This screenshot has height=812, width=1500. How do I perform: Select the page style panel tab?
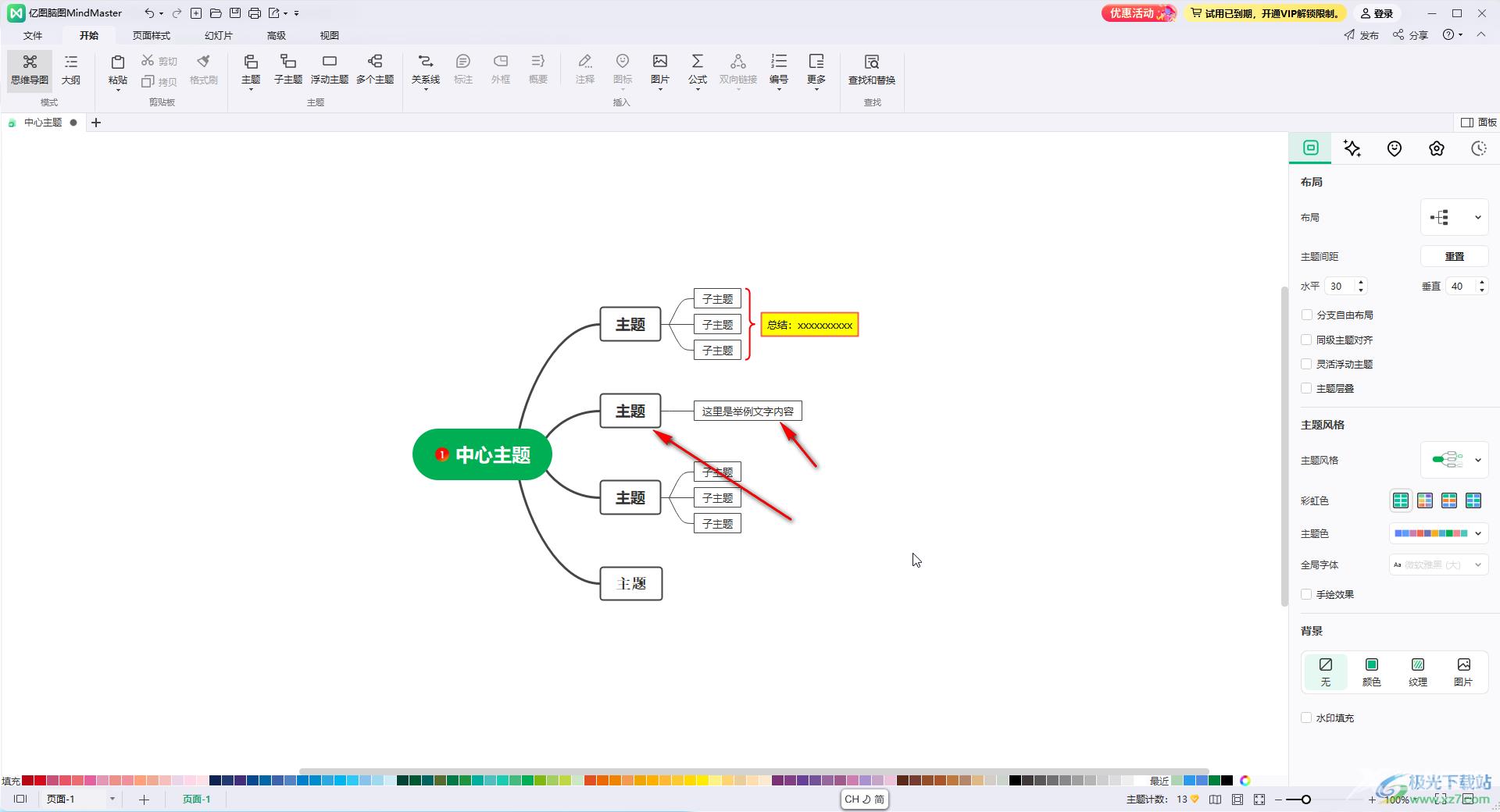(x=1311, y=148)
